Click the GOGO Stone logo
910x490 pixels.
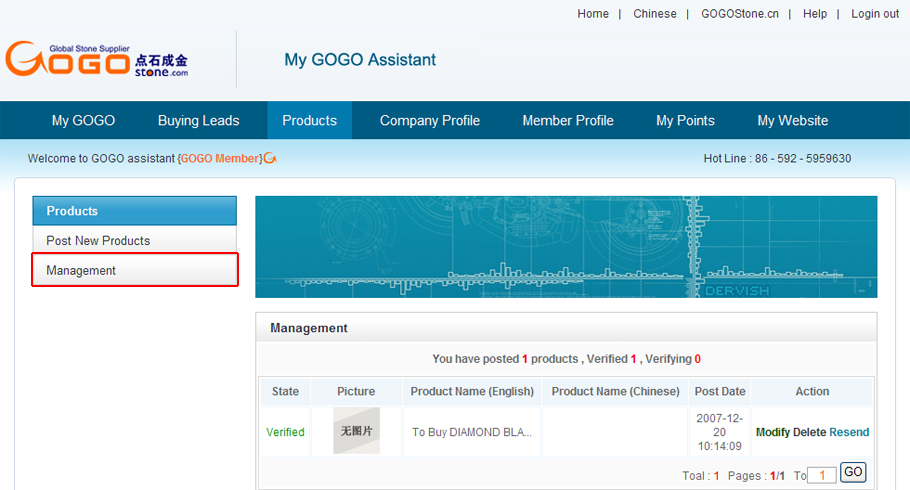click(x=97, y=60)
